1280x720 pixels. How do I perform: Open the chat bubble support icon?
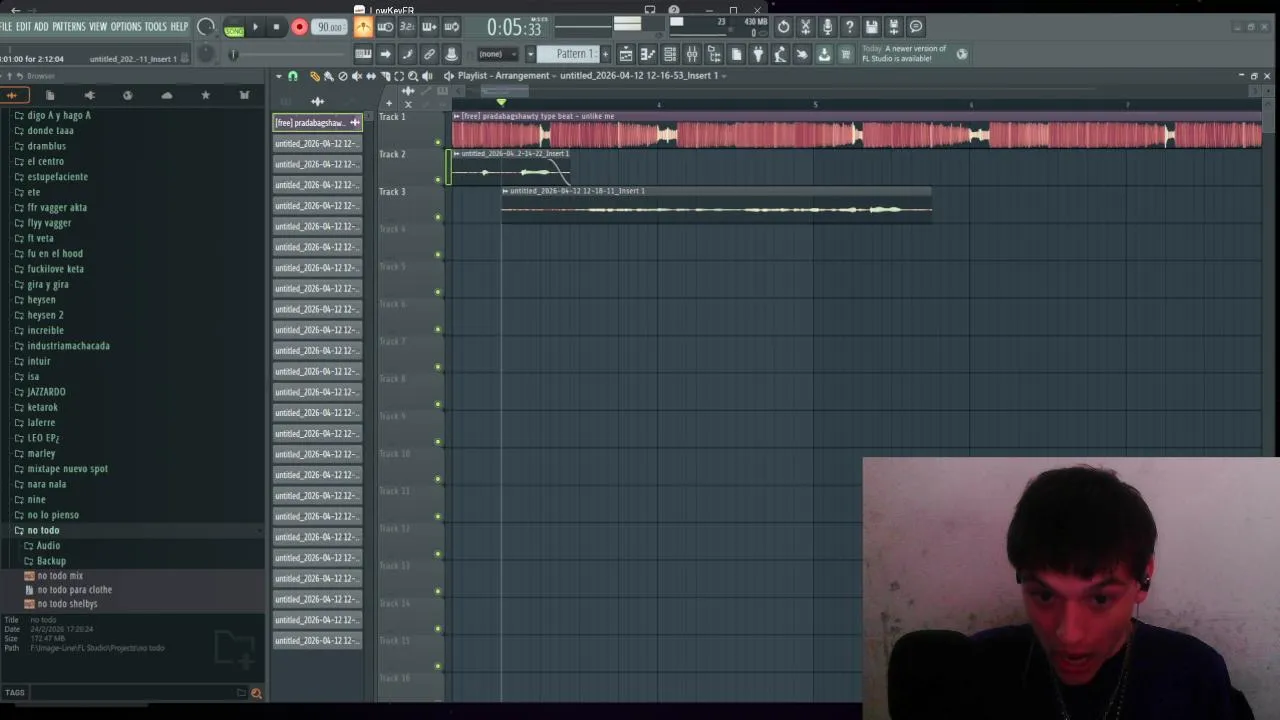click(915, 27)
